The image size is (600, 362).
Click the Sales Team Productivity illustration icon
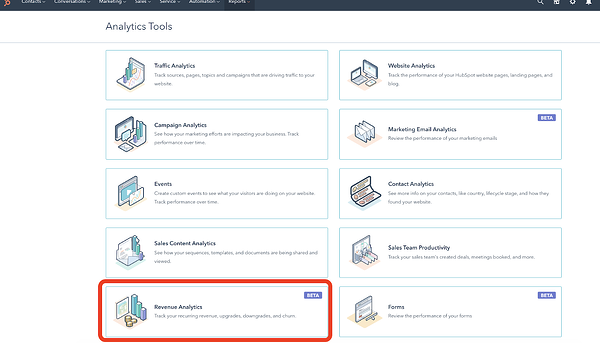(x=365, y=253)
